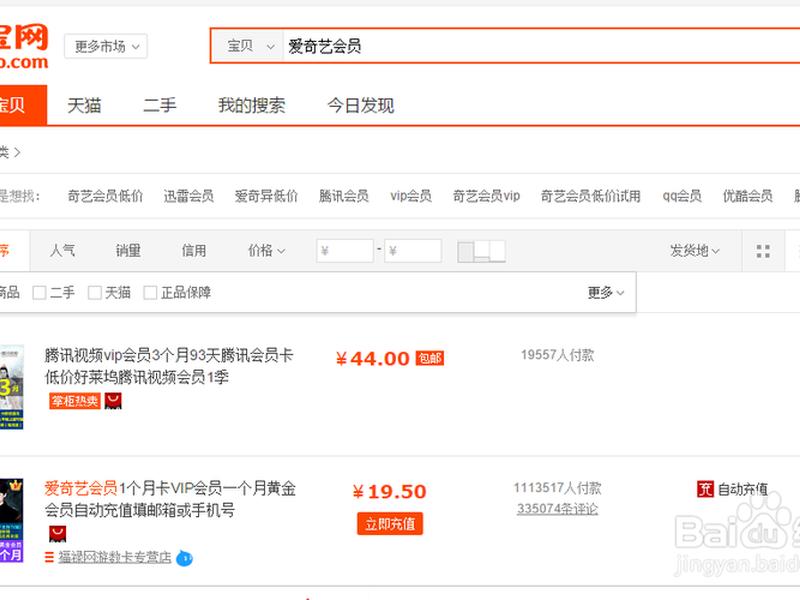Screen dimensions: 800x600
Task: Click the search field containing 爱奇艺会员
Action: pos(541,46)
